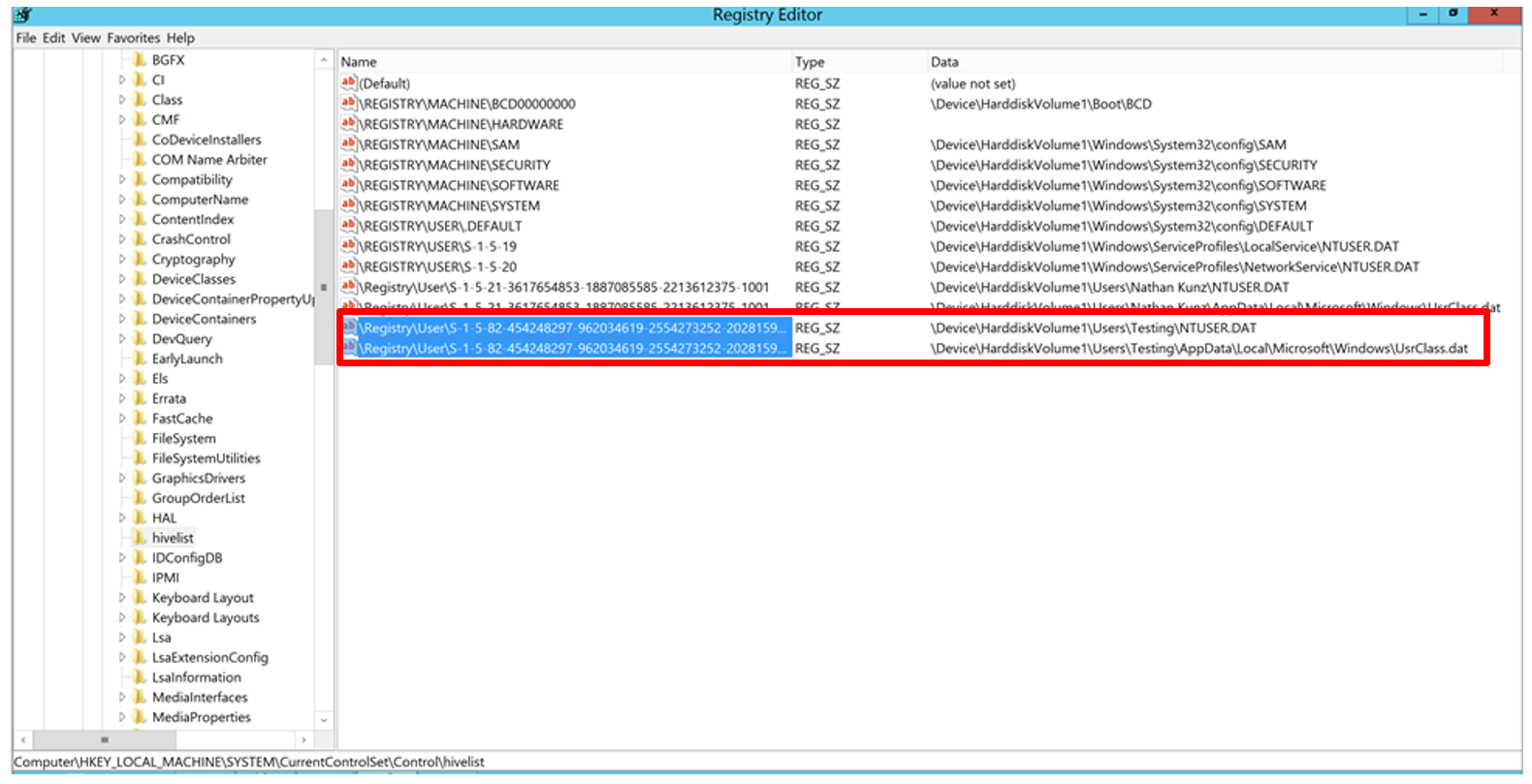Screen dimensions: 1532x784
Task: Click the Class folder icon
Action: click(x=140, y=100)
